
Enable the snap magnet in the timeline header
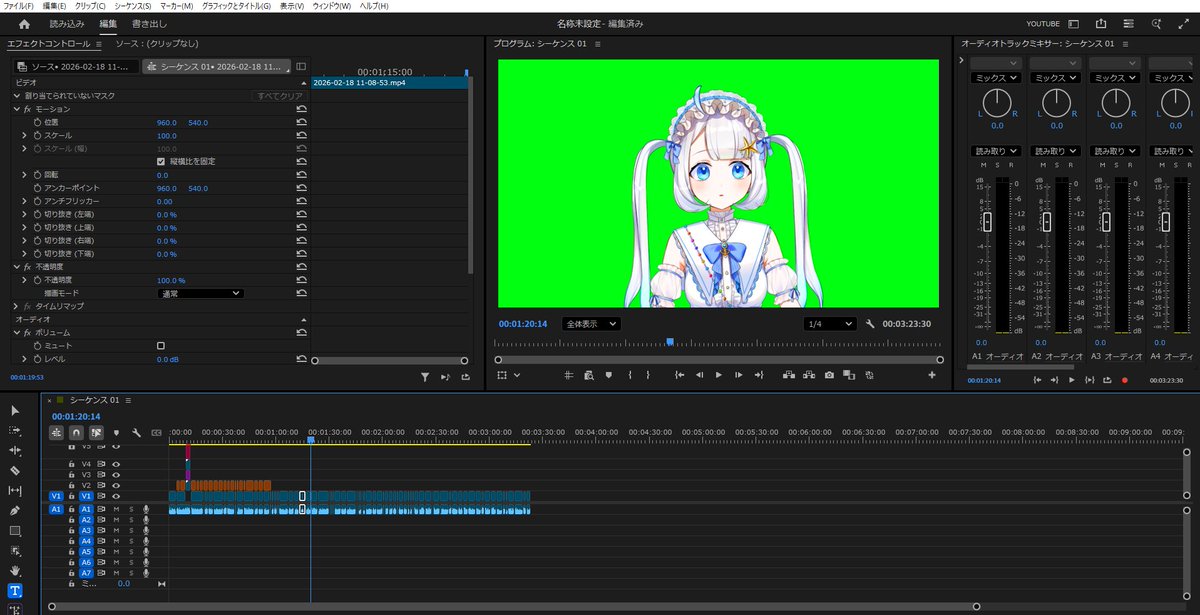click(75, 432)
